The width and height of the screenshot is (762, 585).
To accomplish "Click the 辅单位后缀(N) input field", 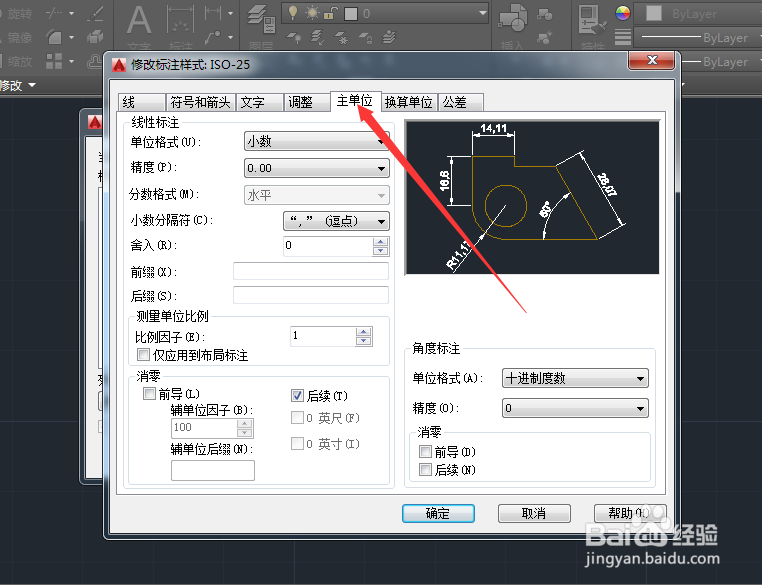I will point(213,470).
